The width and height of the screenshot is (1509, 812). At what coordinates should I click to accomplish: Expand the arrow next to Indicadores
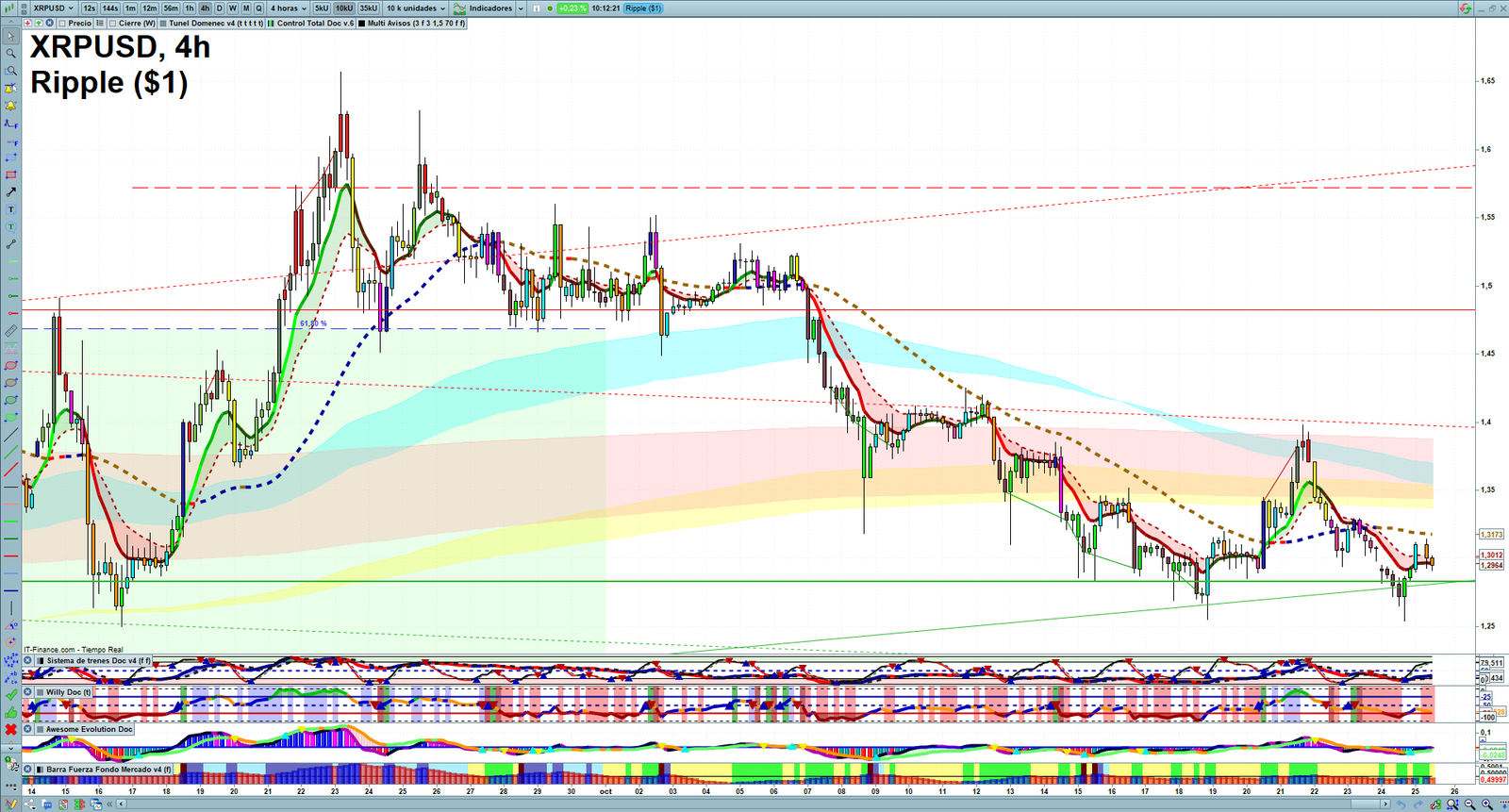pyautogui.click(x=521, y=8)
